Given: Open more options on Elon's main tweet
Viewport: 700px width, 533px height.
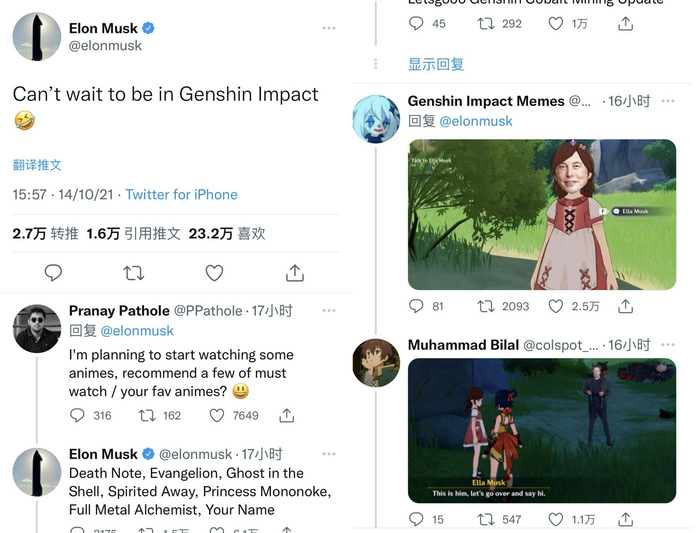Looking at the screenshot, I should coord(329,28).
